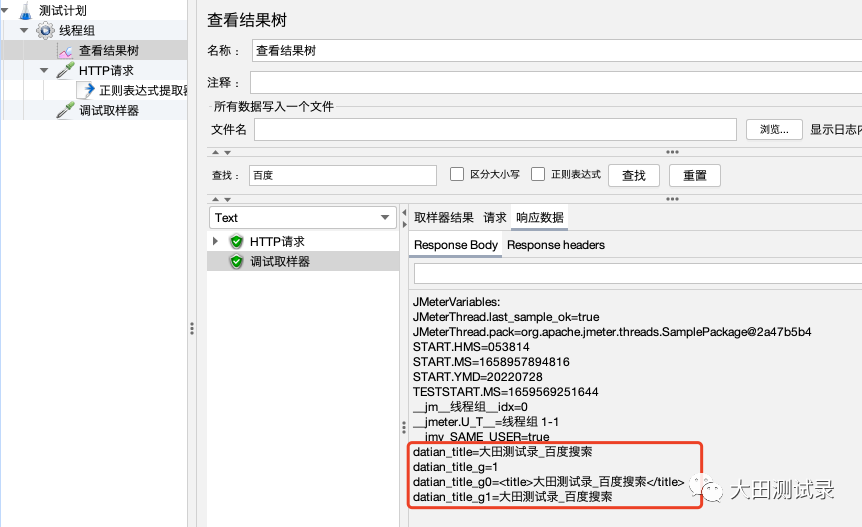Click the line TESTSTART.MS=1659569251644
The image size is (862, 527).
click(x=505, y=392)
